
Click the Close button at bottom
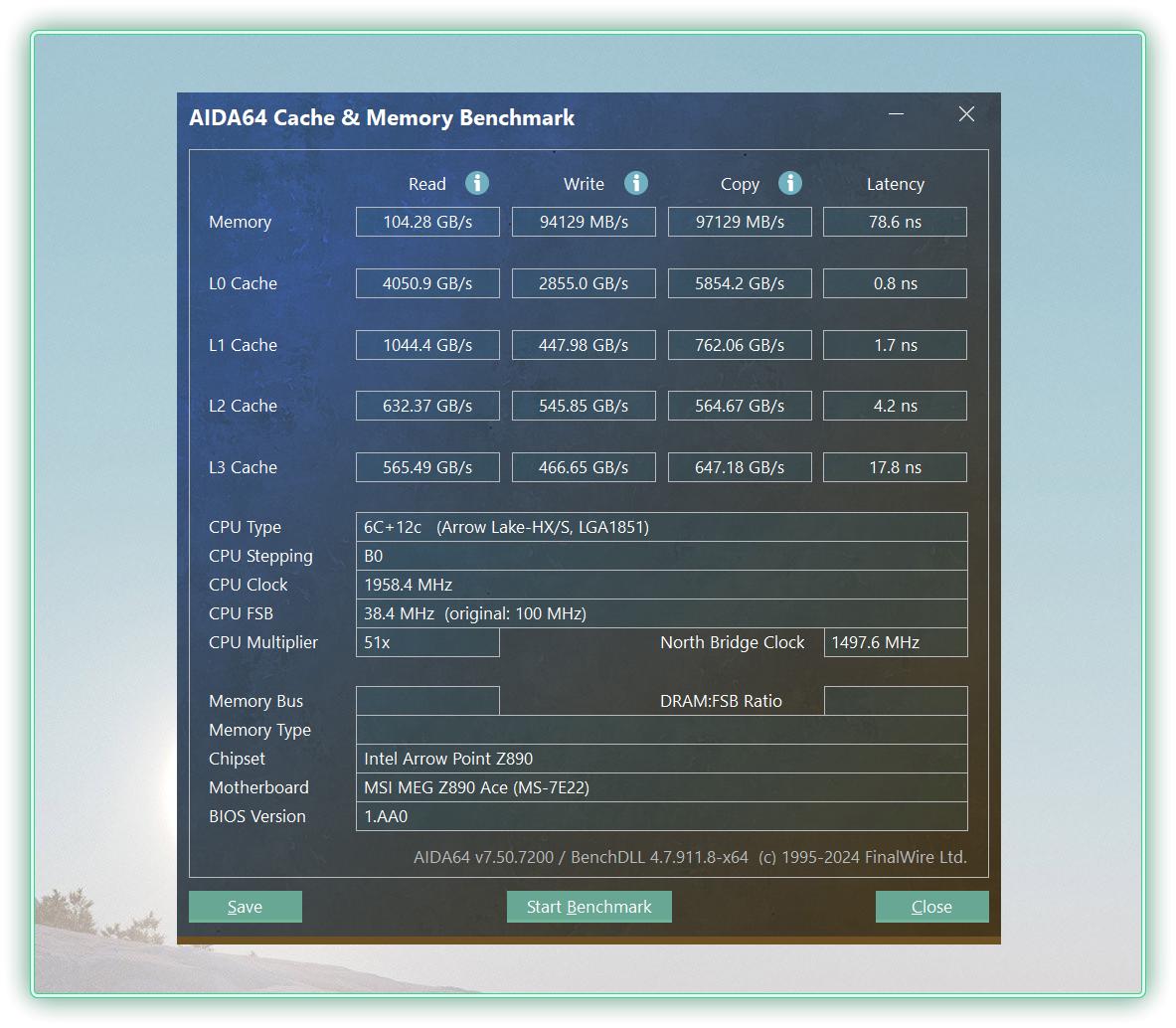click(x=931, y=907)
